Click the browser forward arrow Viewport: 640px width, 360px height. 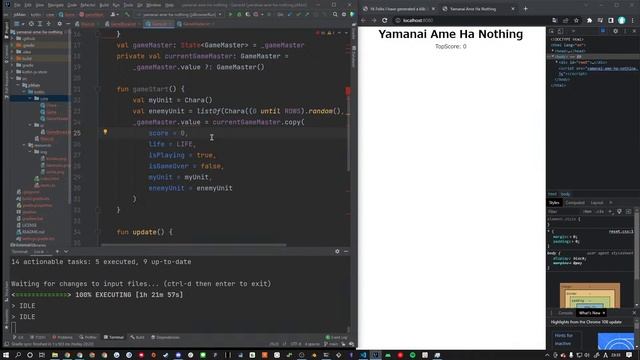pos(374,20)
